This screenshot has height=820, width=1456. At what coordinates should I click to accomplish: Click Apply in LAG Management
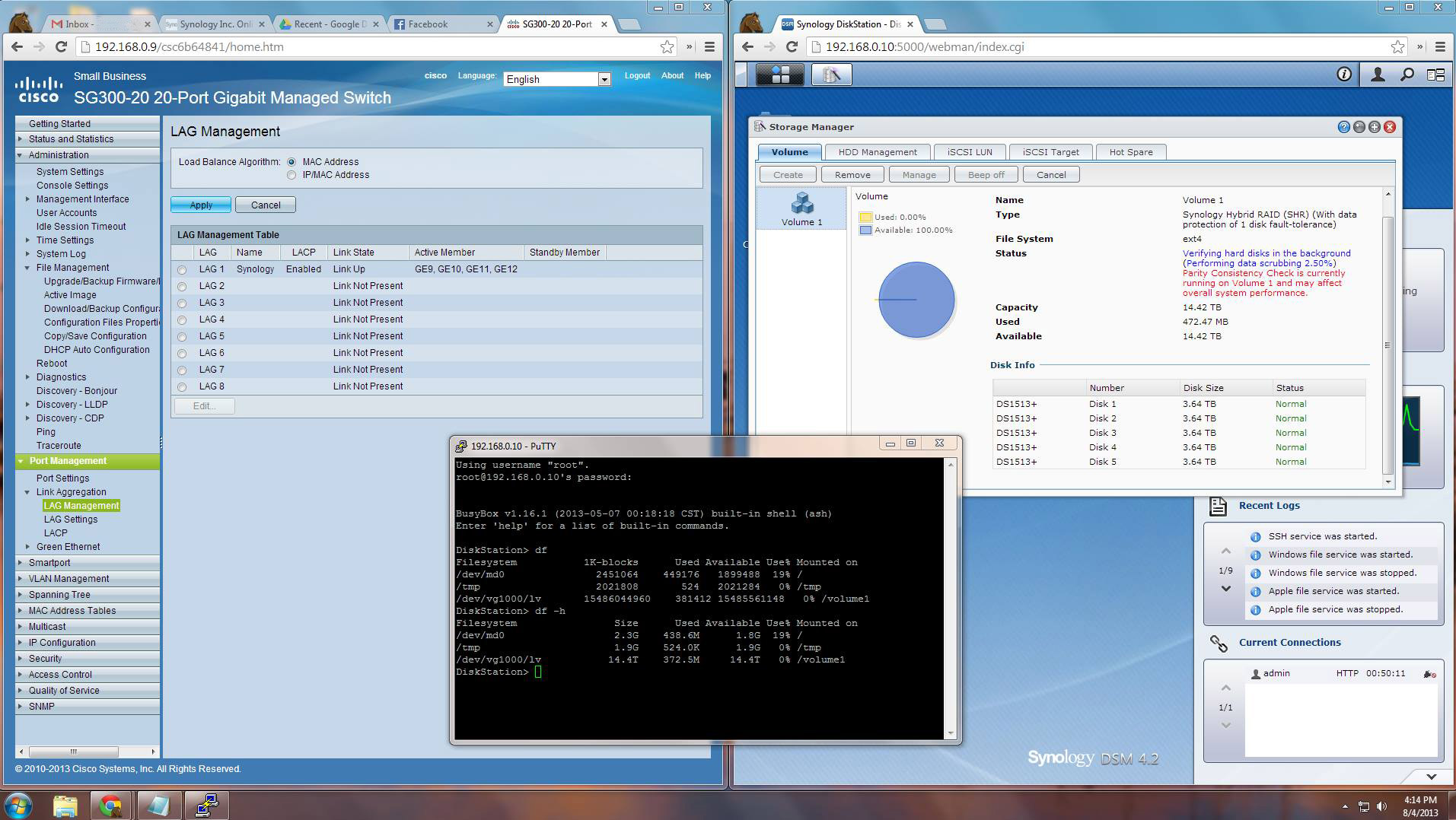pos(201,205)
